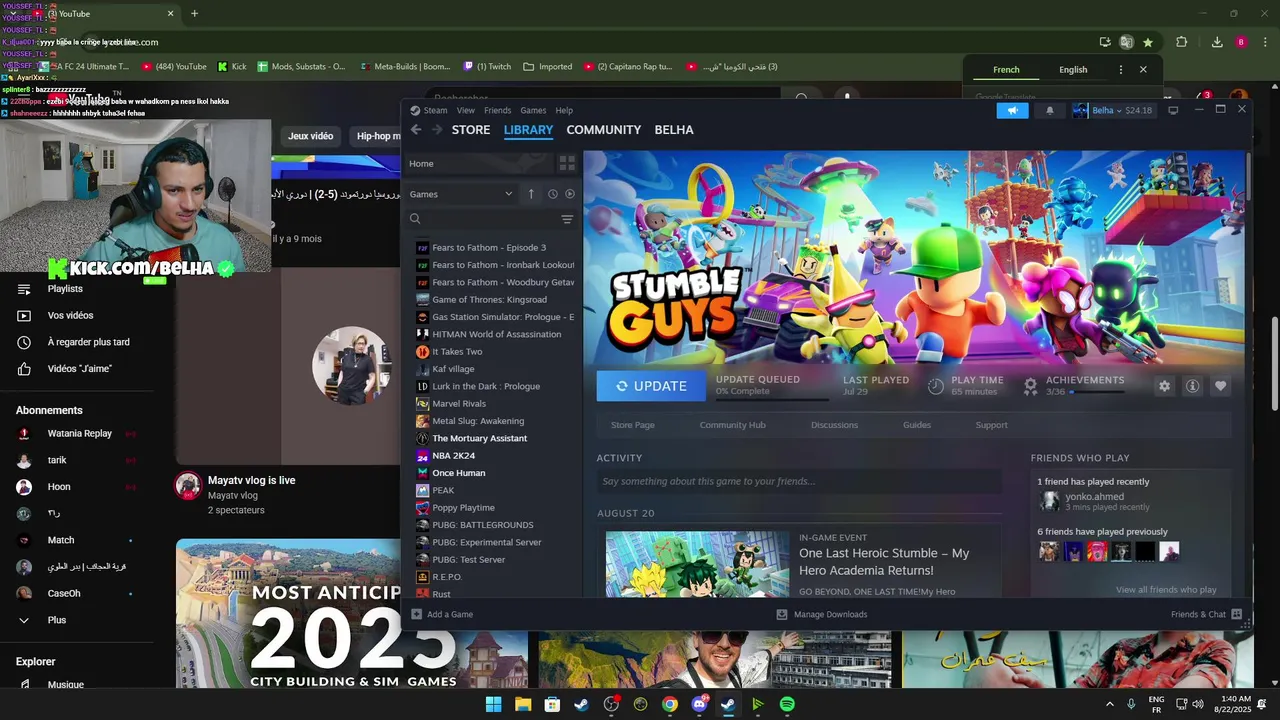Open translate options three-dot menu
The height and width of the screenshot is (720, 1280).
coord(1120,70)
